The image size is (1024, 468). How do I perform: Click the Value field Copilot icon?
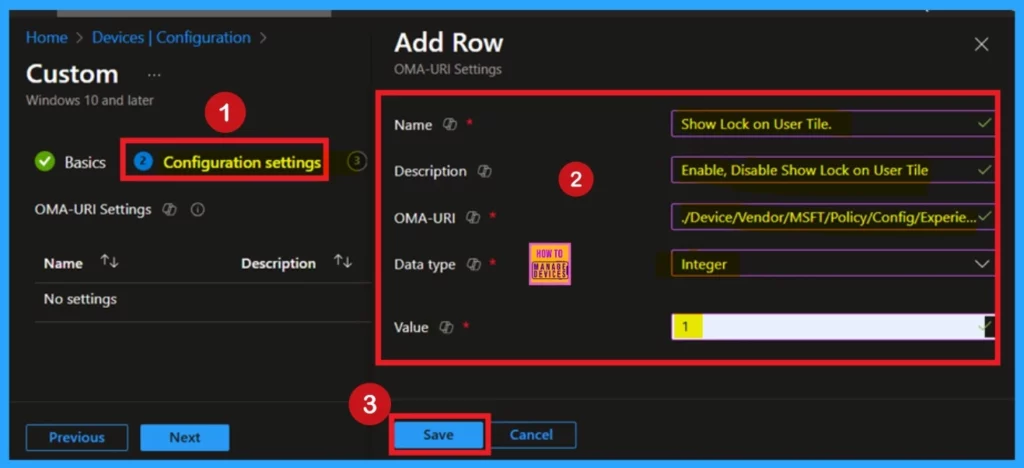[446, 327]
